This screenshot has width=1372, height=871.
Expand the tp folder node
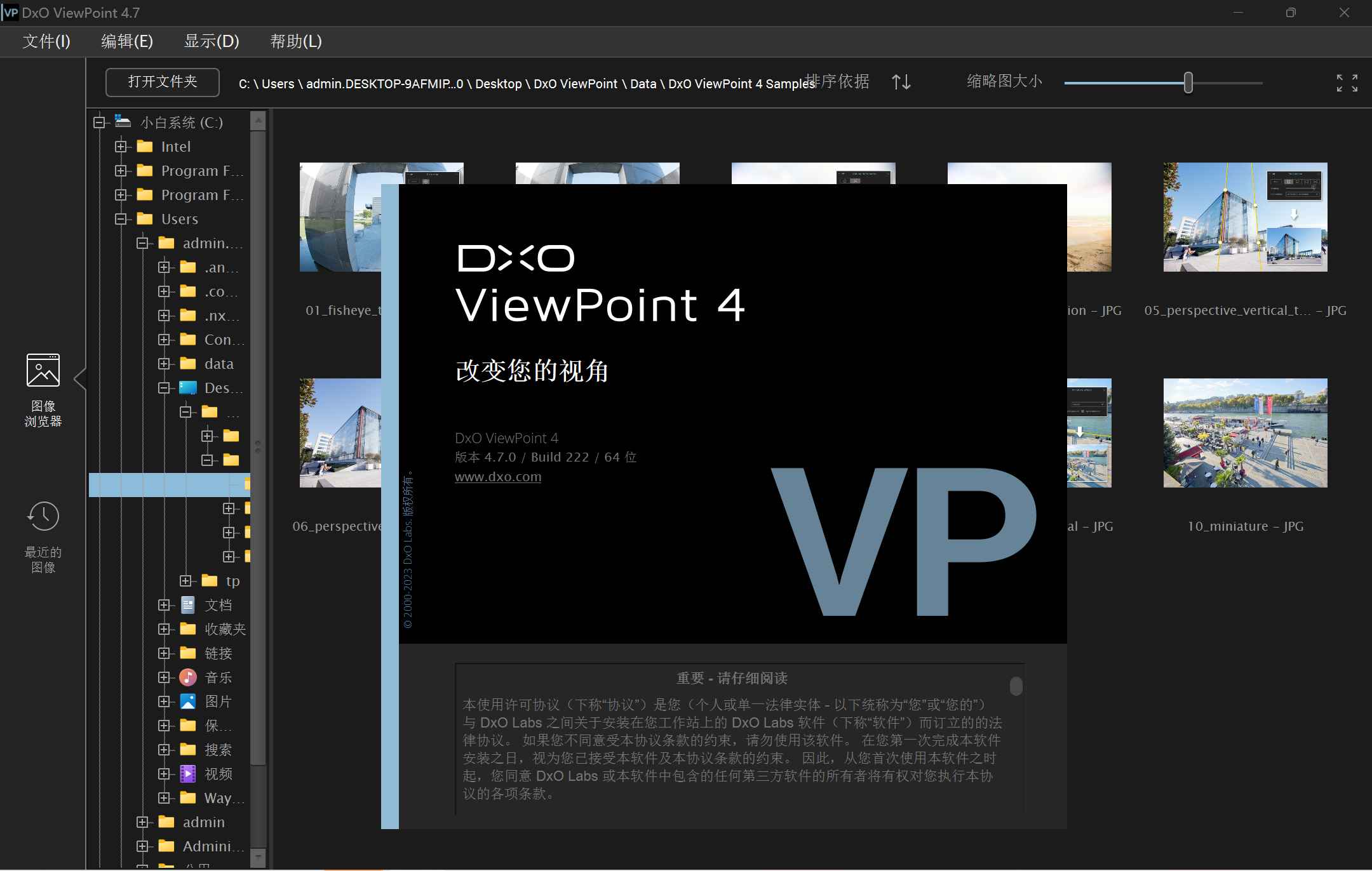pos(185,581)
